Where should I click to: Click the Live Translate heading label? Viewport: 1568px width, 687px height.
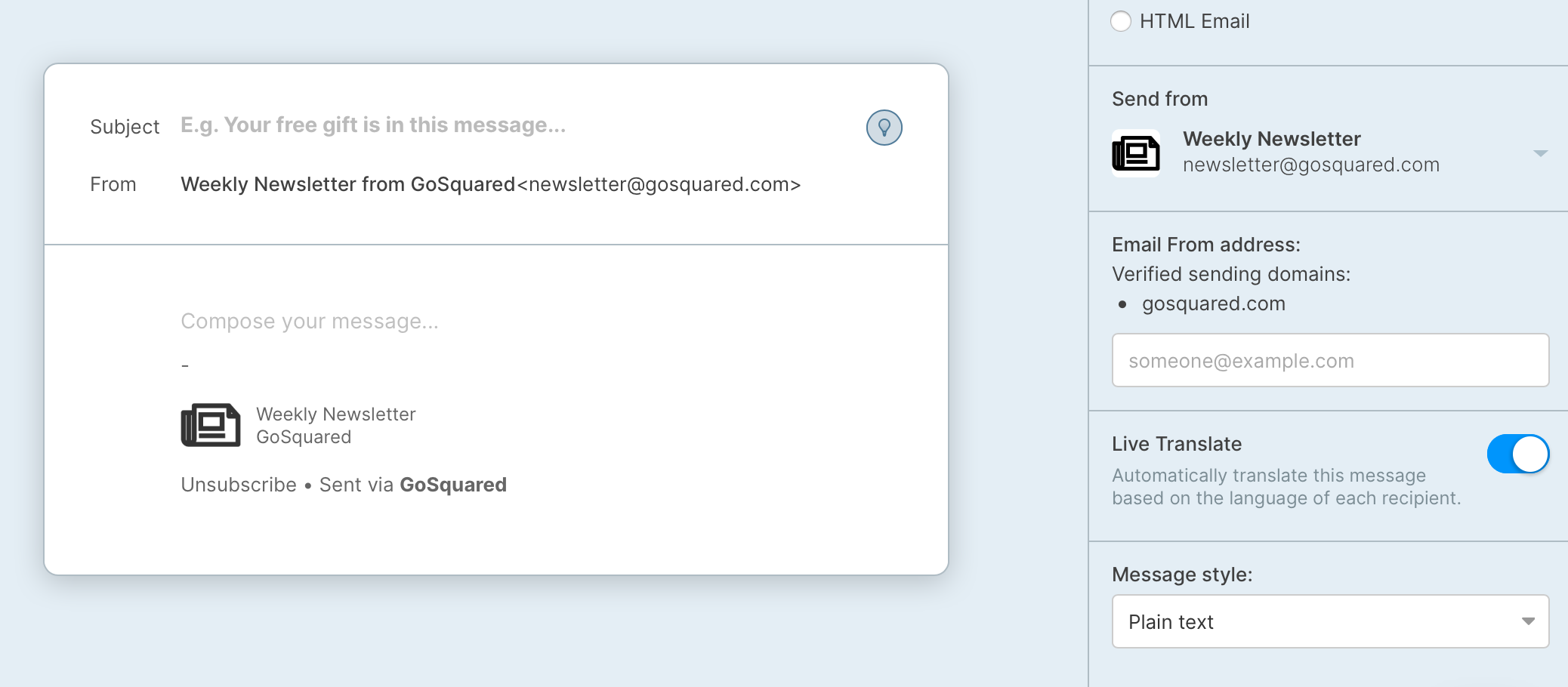[x=1177, y=444]
